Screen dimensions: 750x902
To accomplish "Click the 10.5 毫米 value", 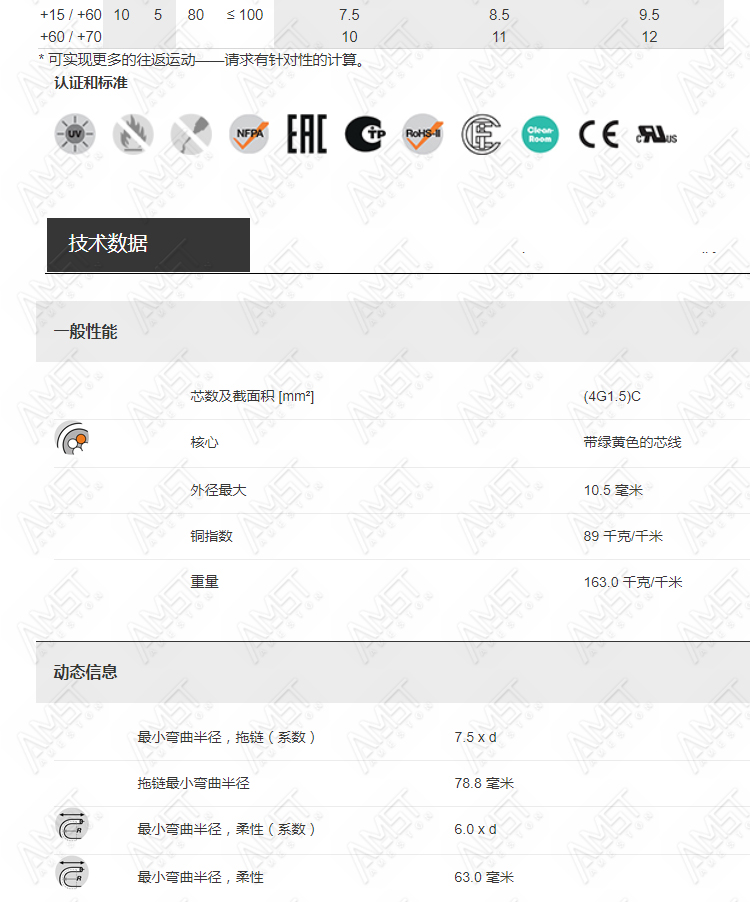I will coord(613,490).
